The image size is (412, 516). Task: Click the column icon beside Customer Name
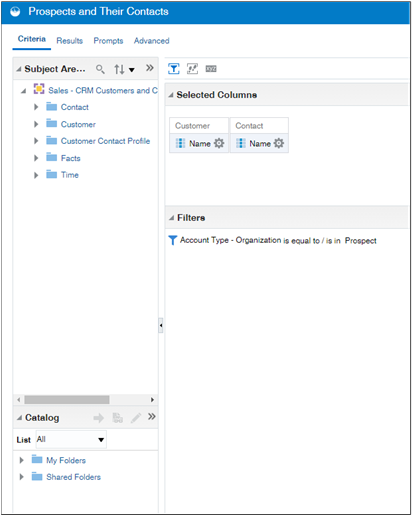(180, 143)
